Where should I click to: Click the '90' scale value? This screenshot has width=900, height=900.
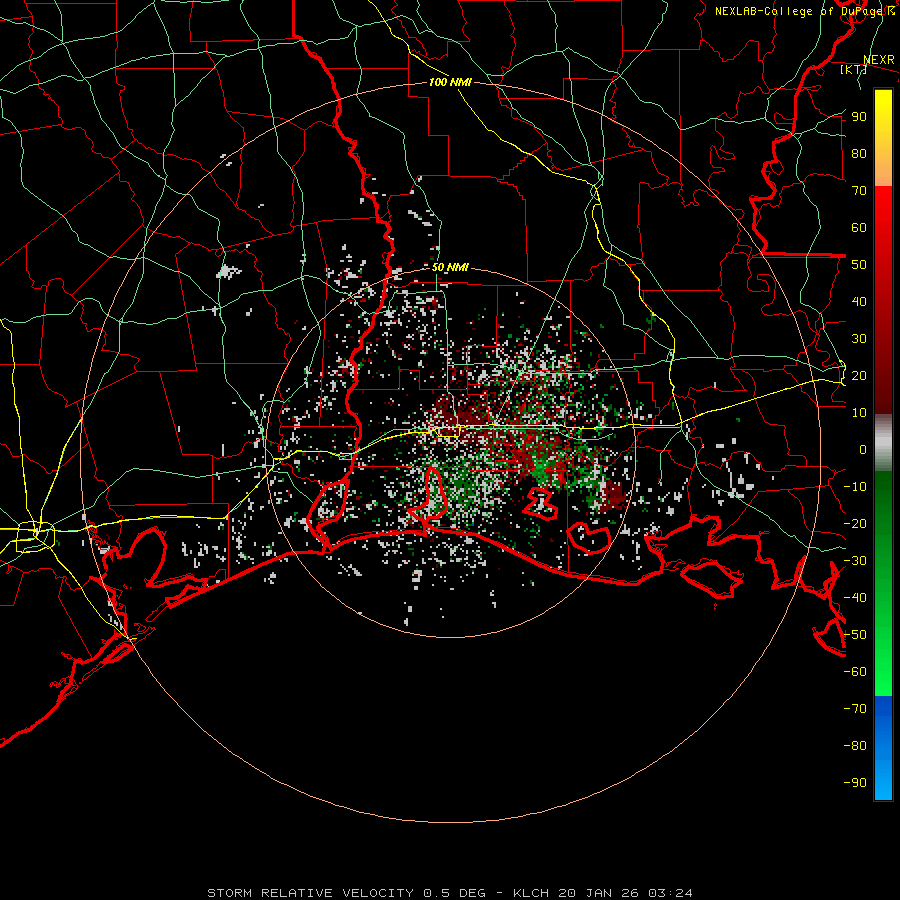pos(859,117)
